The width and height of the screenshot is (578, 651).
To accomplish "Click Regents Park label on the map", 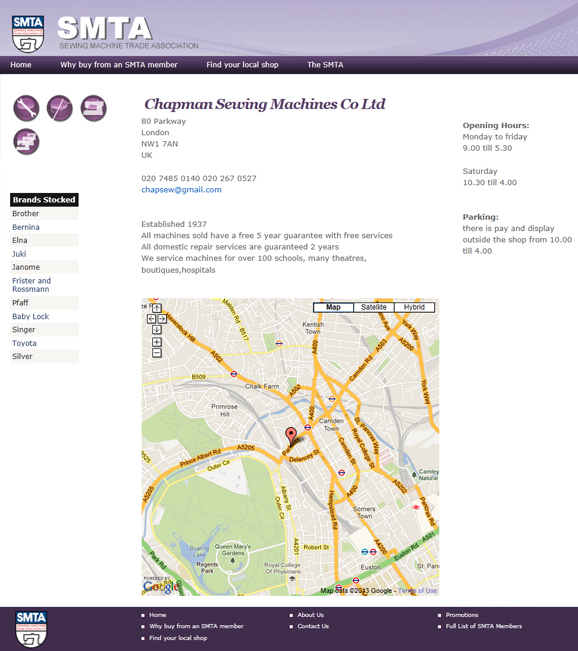I will pos(207,568).
